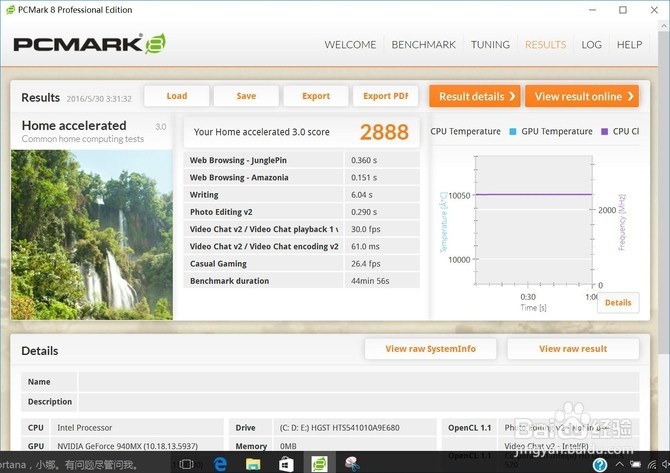Click the Description field in Details
Screen dimensions: 670x473
click(359, 402)
